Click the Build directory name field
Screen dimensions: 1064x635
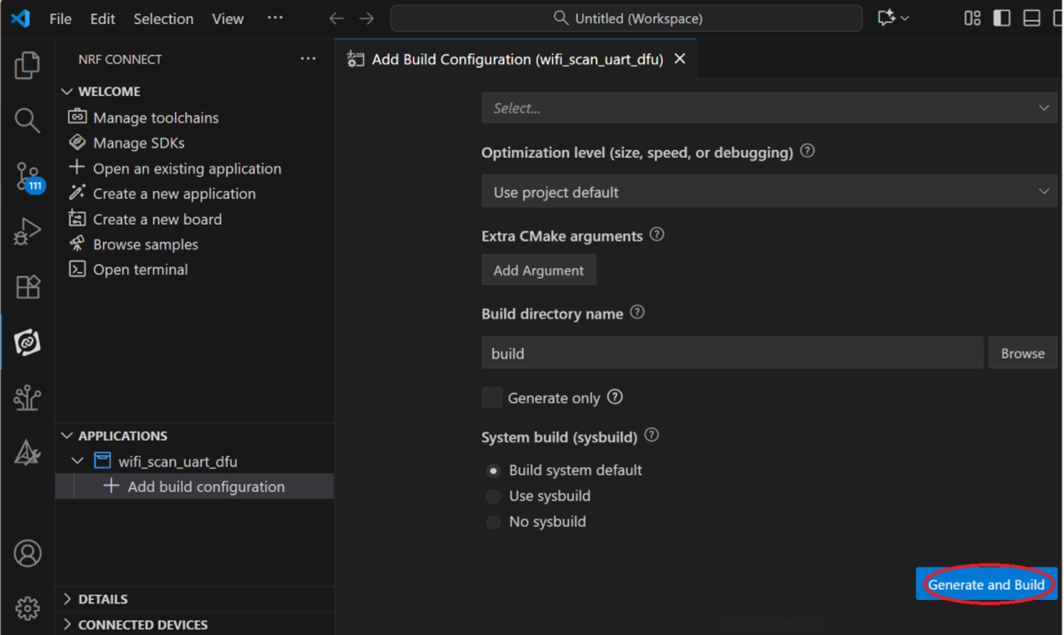tap(732, 353)
